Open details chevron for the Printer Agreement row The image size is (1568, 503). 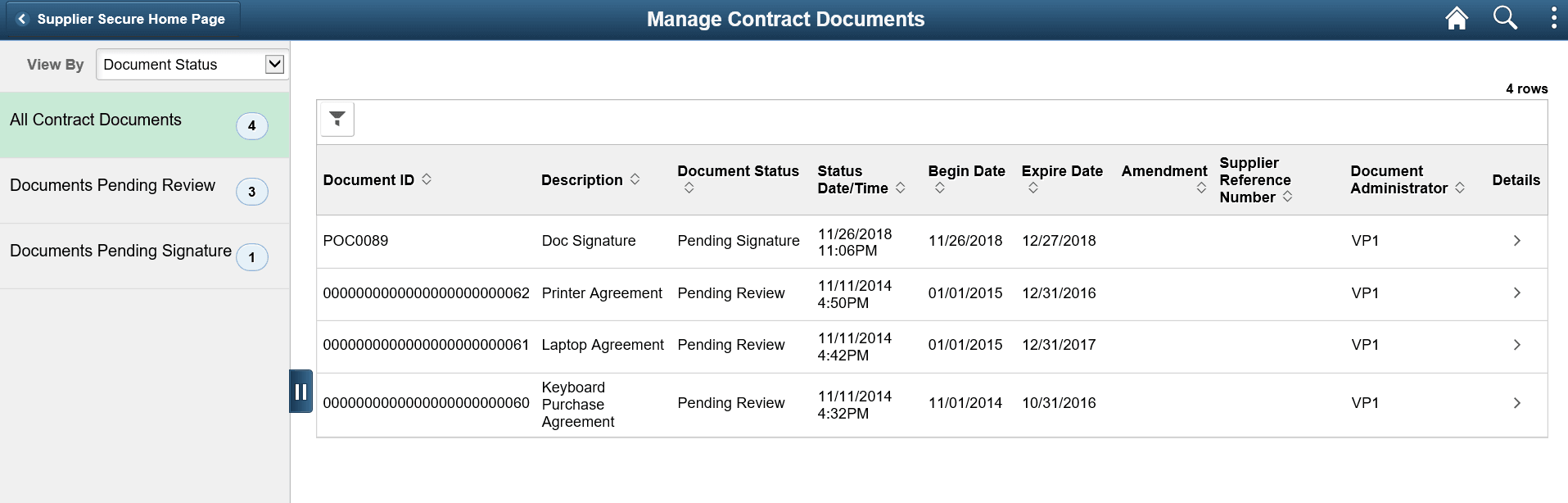coord(1516,292)
